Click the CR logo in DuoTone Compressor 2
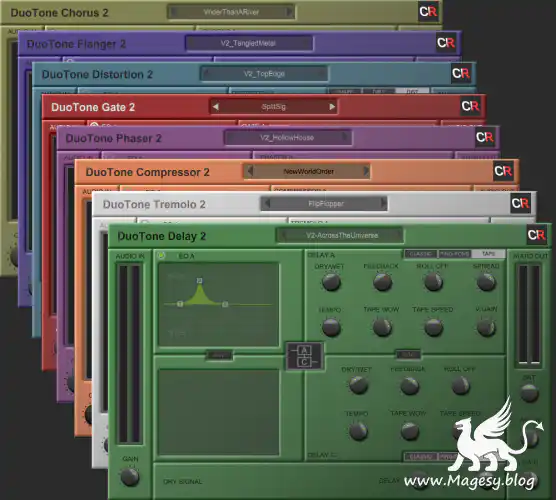The width and height of the screenshot is (556, 500). (503, 171)
